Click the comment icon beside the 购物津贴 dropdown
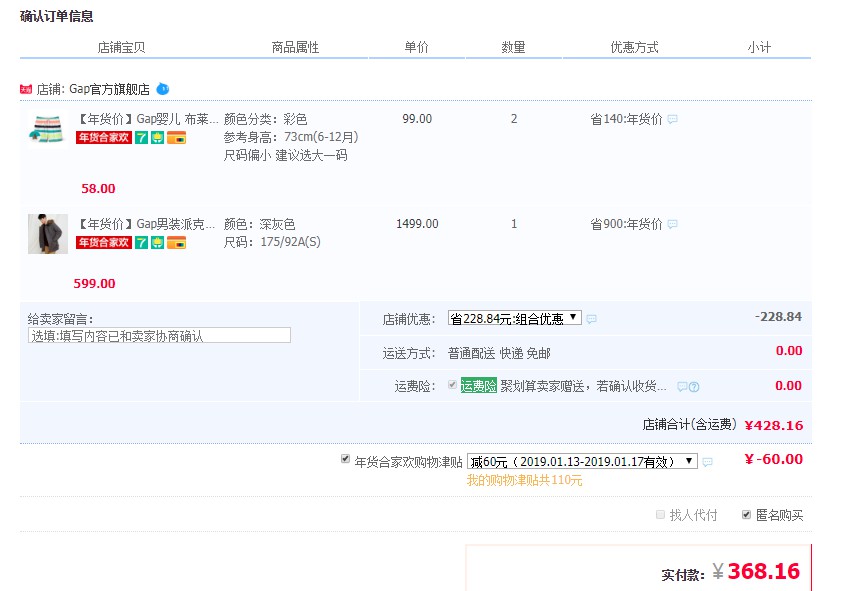This screenshot has width=853, height=591. point(707,463)
